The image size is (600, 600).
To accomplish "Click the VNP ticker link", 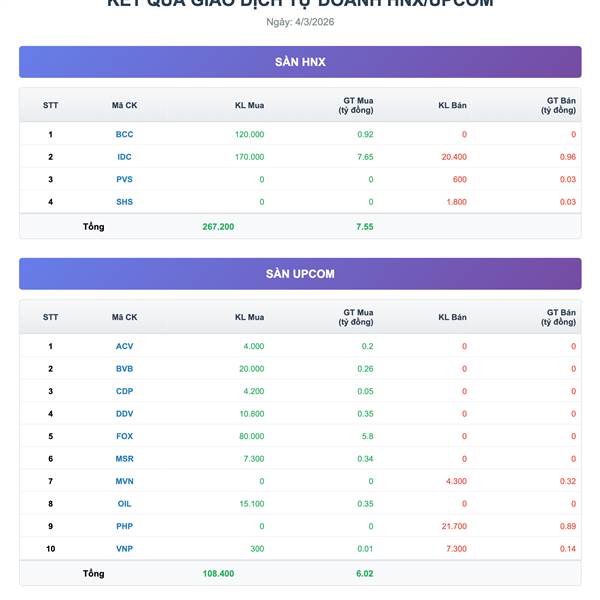I will [x=124, y=549].
